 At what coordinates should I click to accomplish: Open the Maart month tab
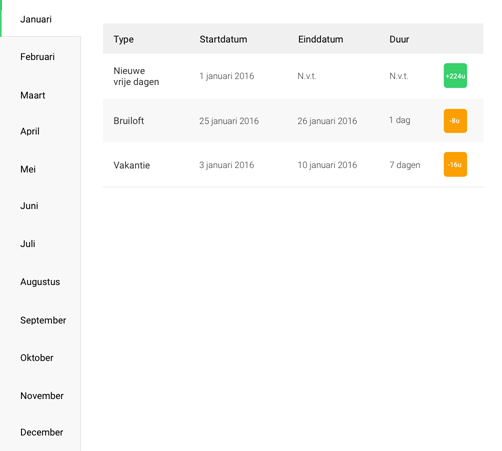[40, 95]
